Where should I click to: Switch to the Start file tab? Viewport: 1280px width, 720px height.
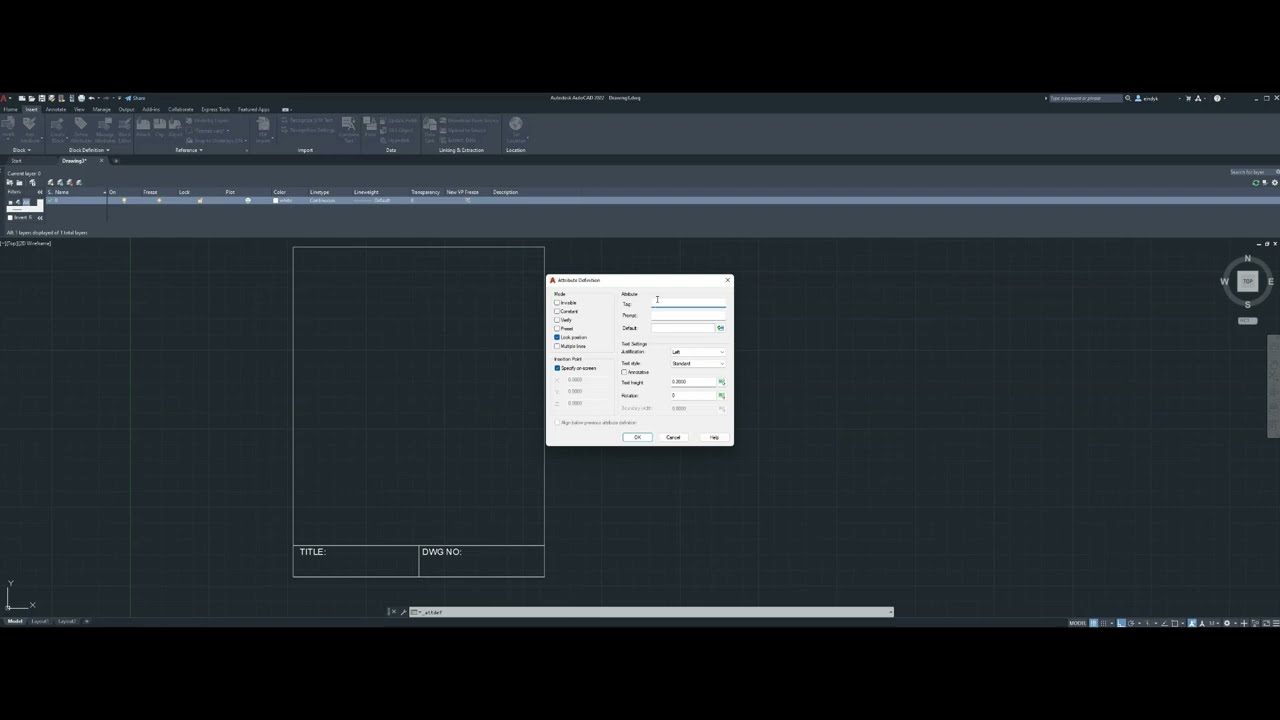16,160
